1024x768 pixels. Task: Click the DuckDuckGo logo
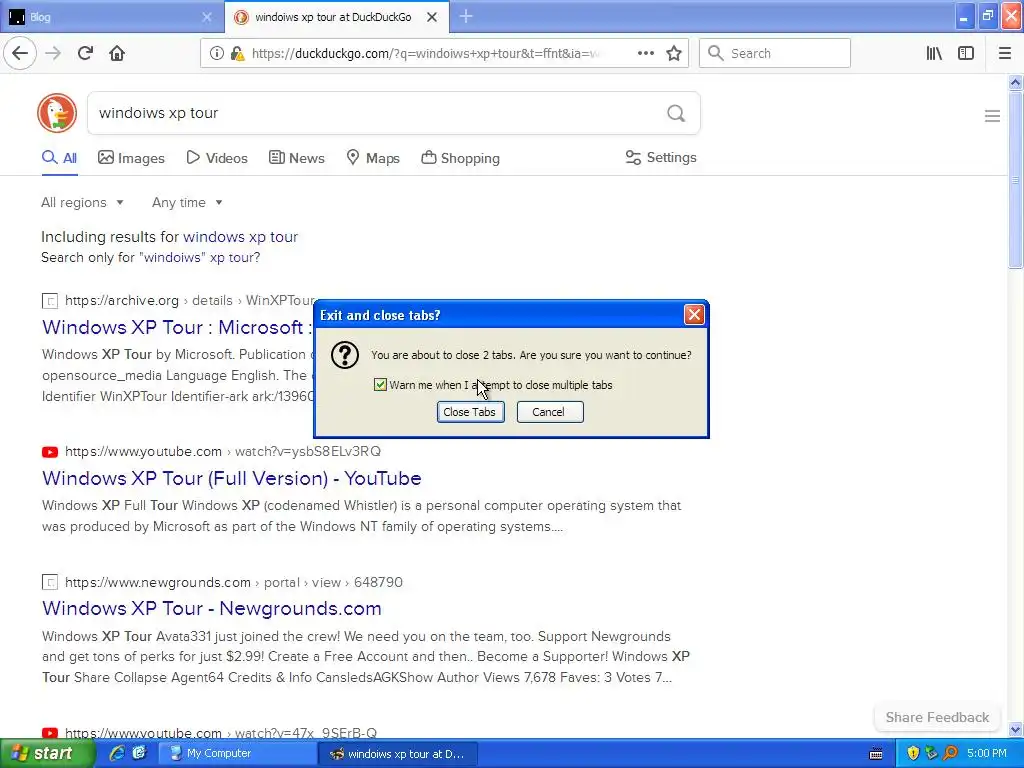57,113
